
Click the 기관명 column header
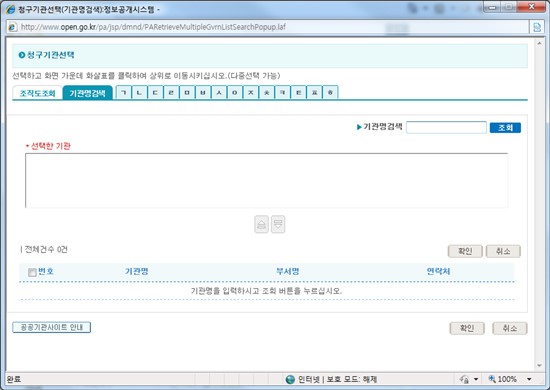pos(137,271)
